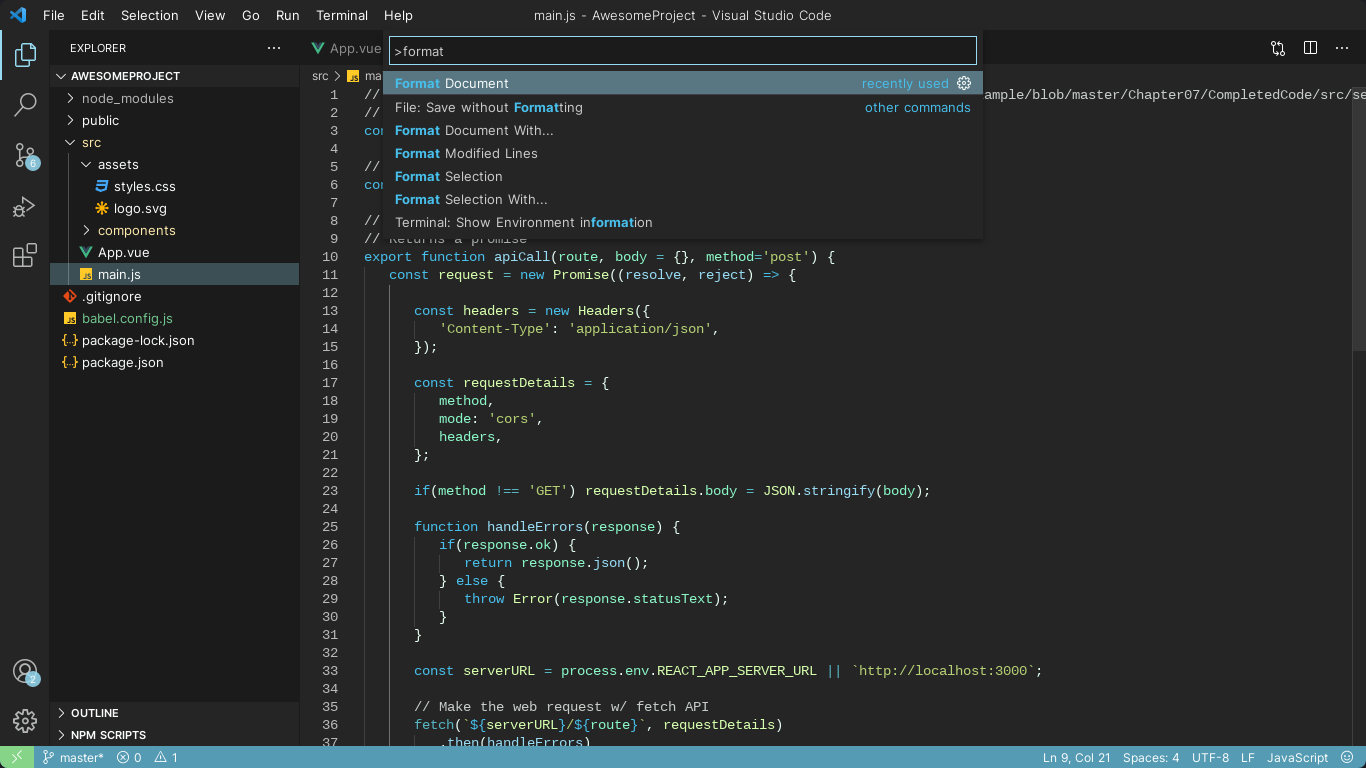Viewport: 1366px width, 768px height.
Task: Click the editor vertical scrollbar
Action: (x=1359, y=219)
